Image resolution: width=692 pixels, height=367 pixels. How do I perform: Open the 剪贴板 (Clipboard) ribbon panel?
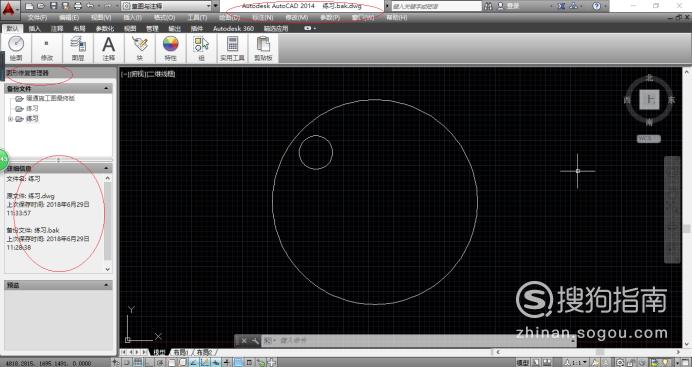pos(263,48)
